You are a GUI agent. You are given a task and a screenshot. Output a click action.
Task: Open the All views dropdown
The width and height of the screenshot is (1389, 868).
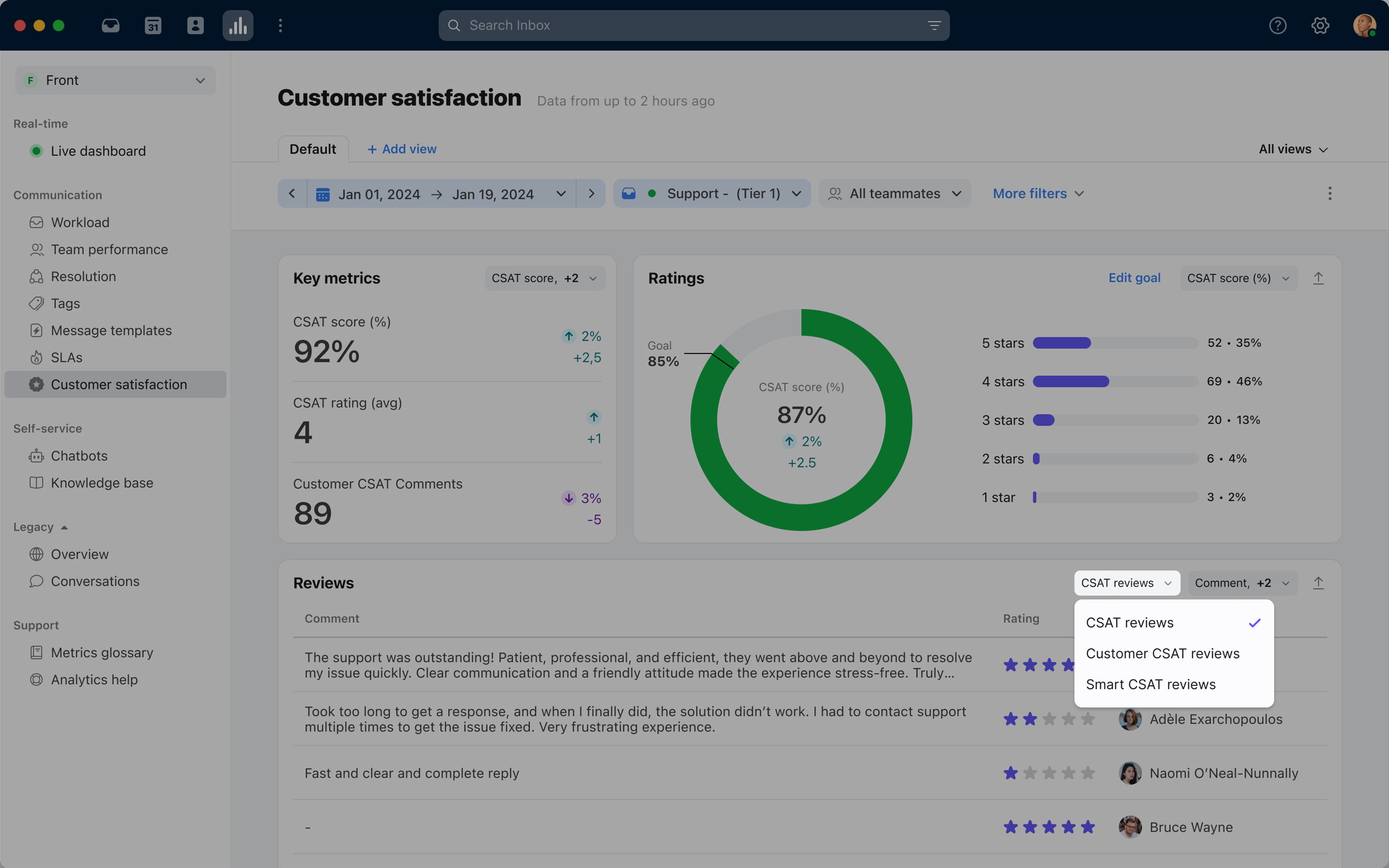tap(1293, 149)
